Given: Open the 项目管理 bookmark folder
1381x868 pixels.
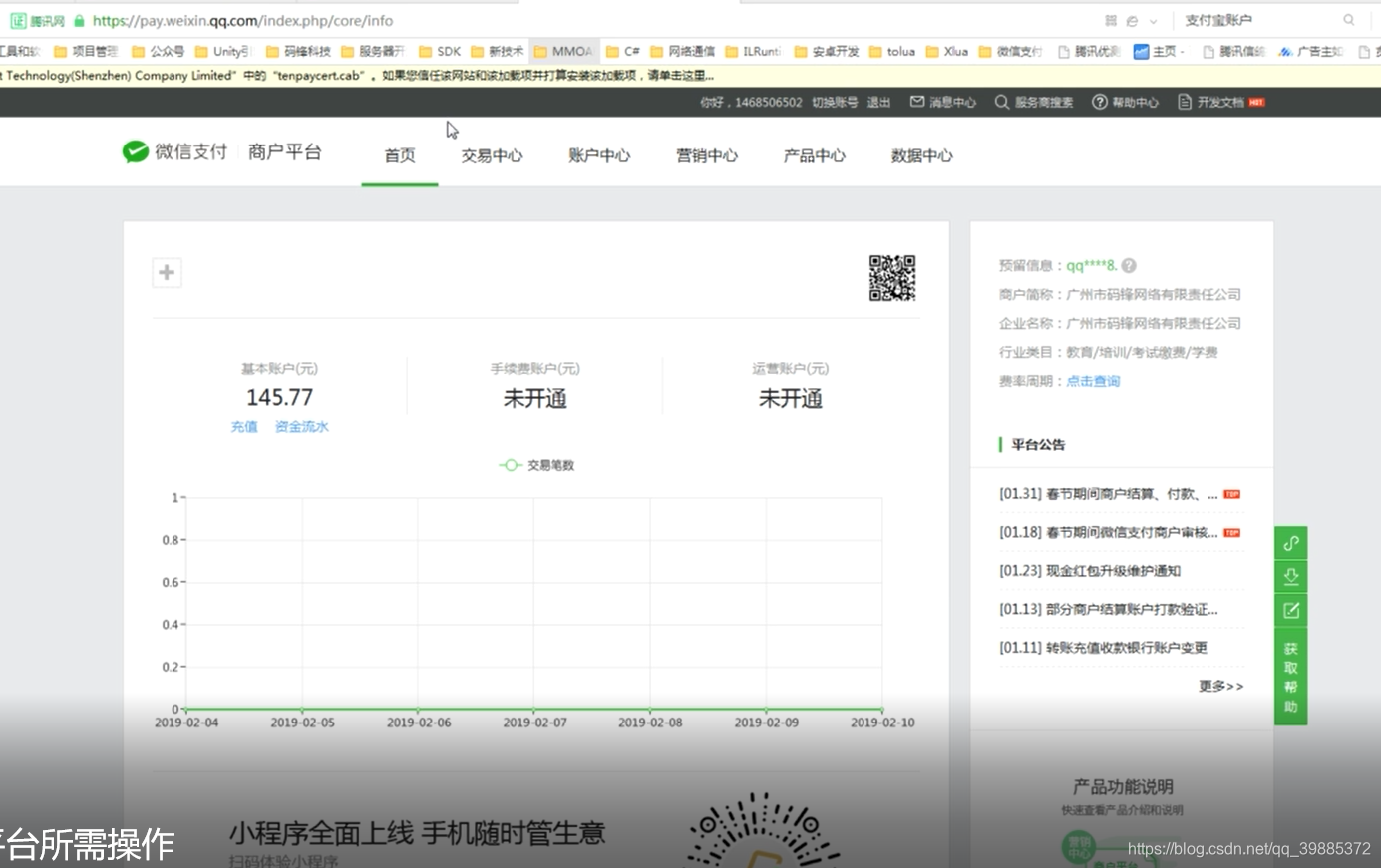Looking at the screenshot, I should (x=86, y=51).
